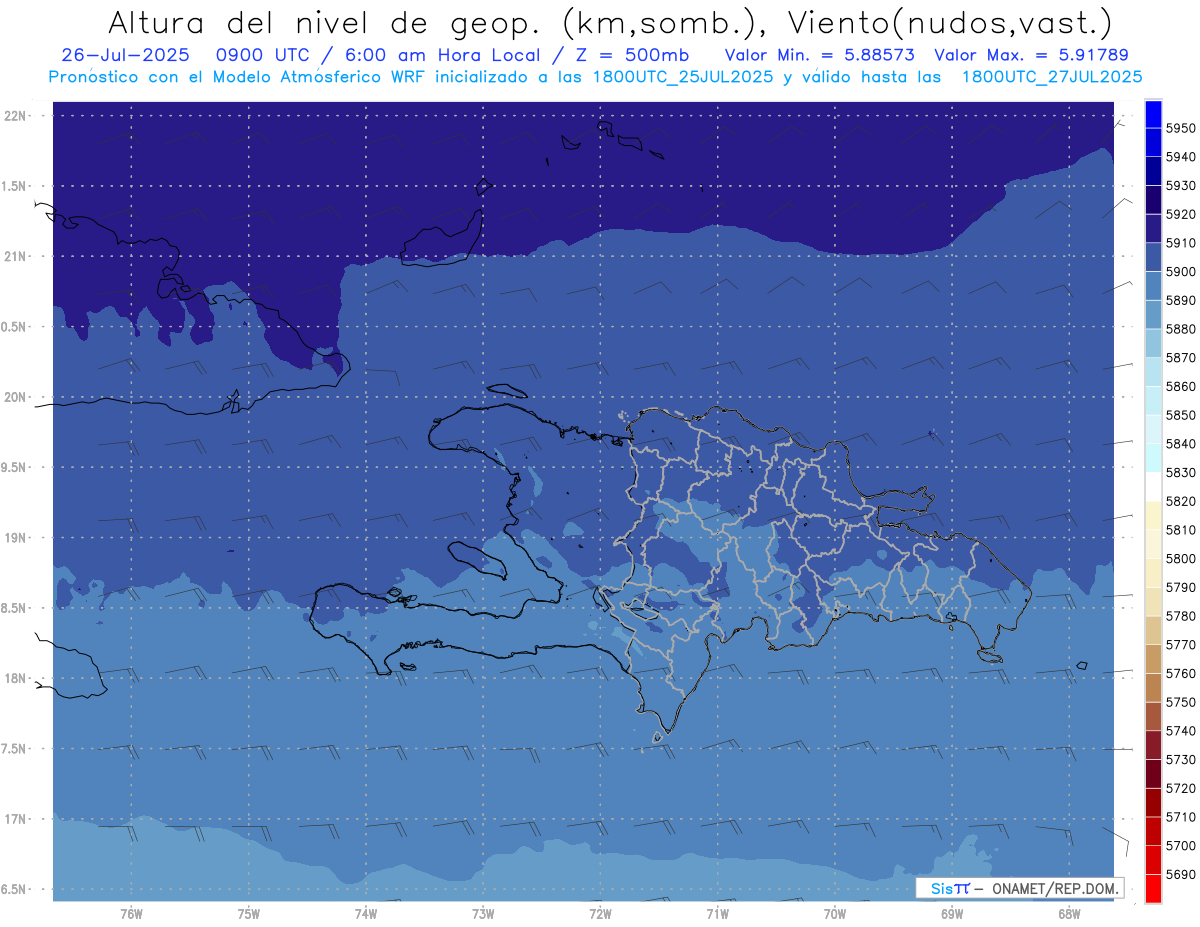This screenshot has width=1200, height=927.
Task: Click the bright red swatch below 5690
Action: [1153, 888]
